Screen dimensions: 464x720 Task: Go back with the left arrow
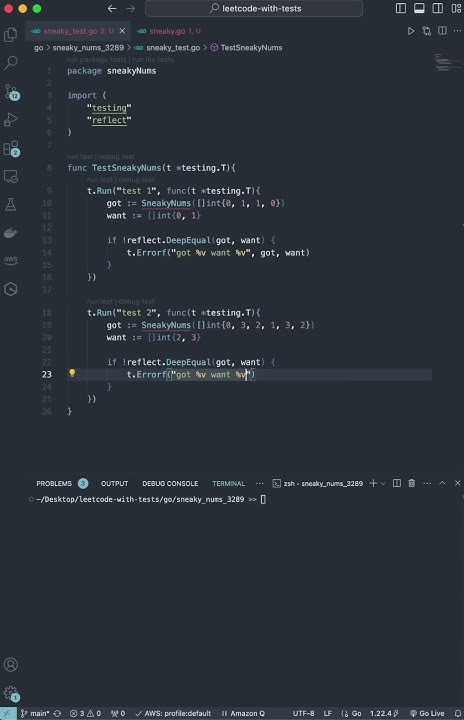pos(112,8)
